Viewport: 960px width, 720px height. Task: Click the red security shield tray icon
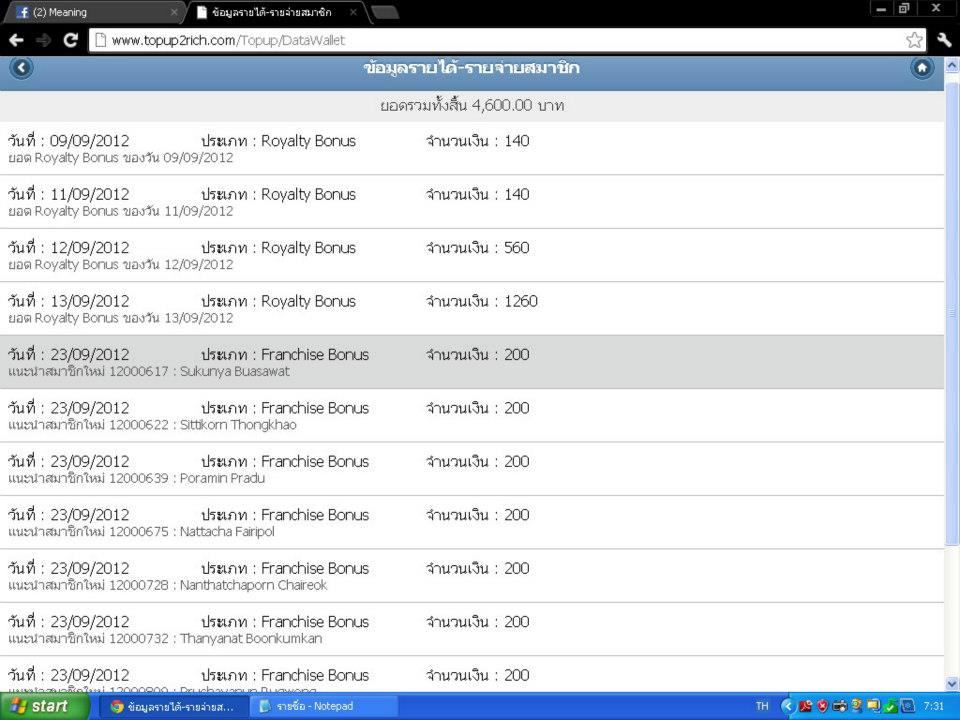click(x=822, y=707)
